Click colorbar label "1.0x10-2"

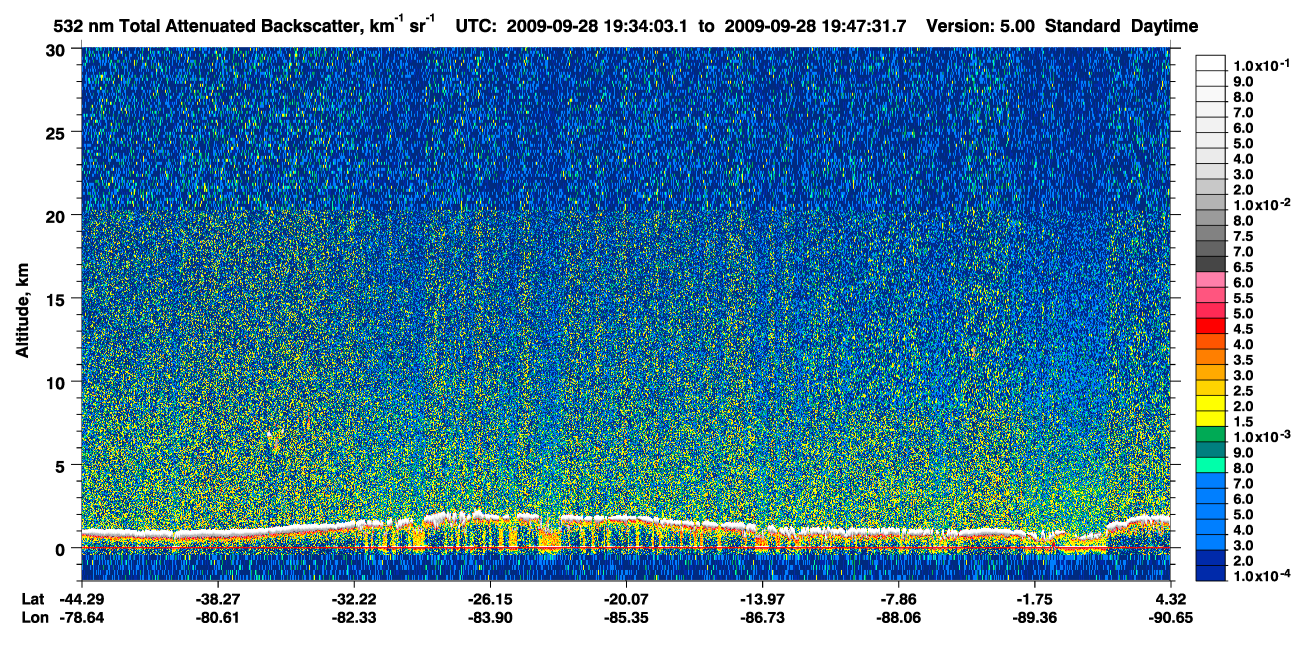coord(1261,204)
